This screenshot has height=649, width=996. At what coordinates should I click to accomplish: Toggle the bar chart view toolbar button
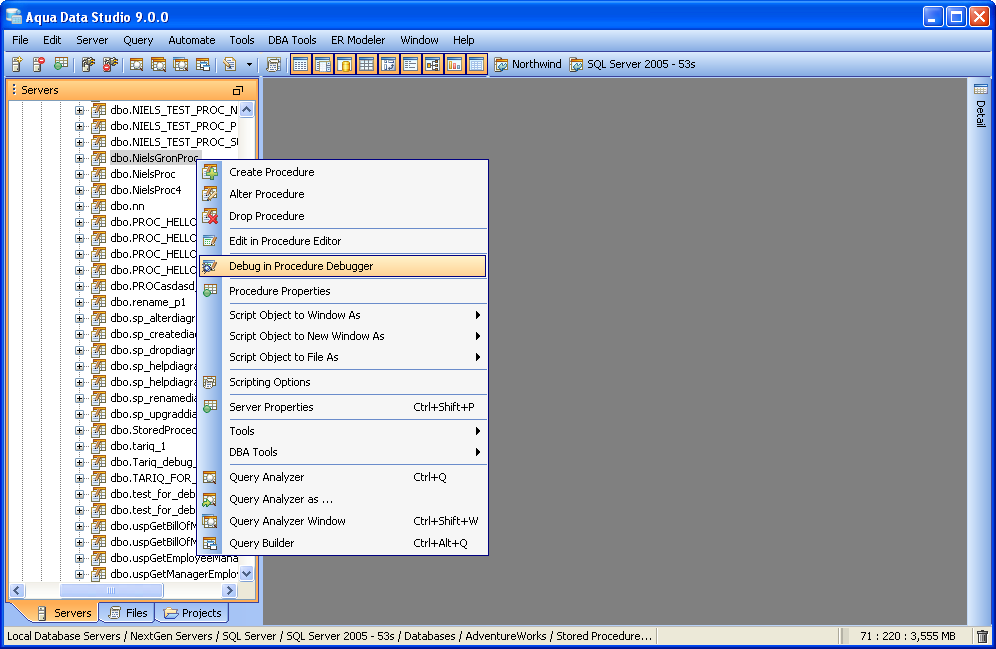pyautogui.click(x=455, y=64)
